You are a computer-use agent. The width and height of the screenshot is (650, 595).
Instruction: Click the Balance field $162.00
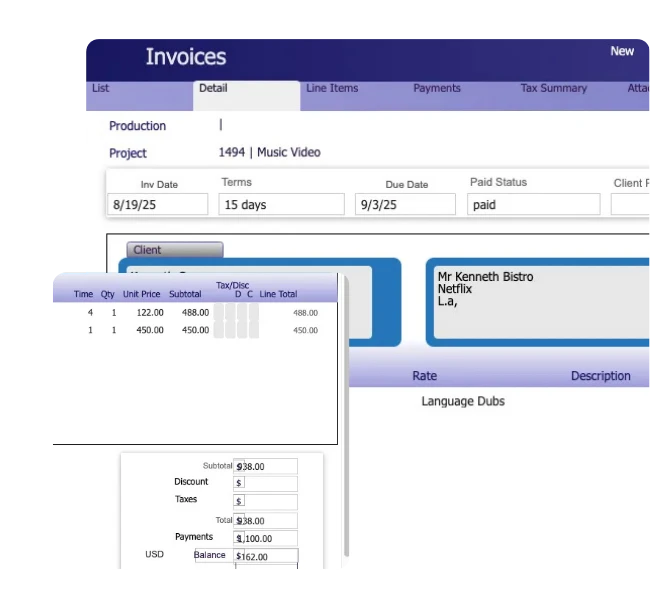[267, 556]
